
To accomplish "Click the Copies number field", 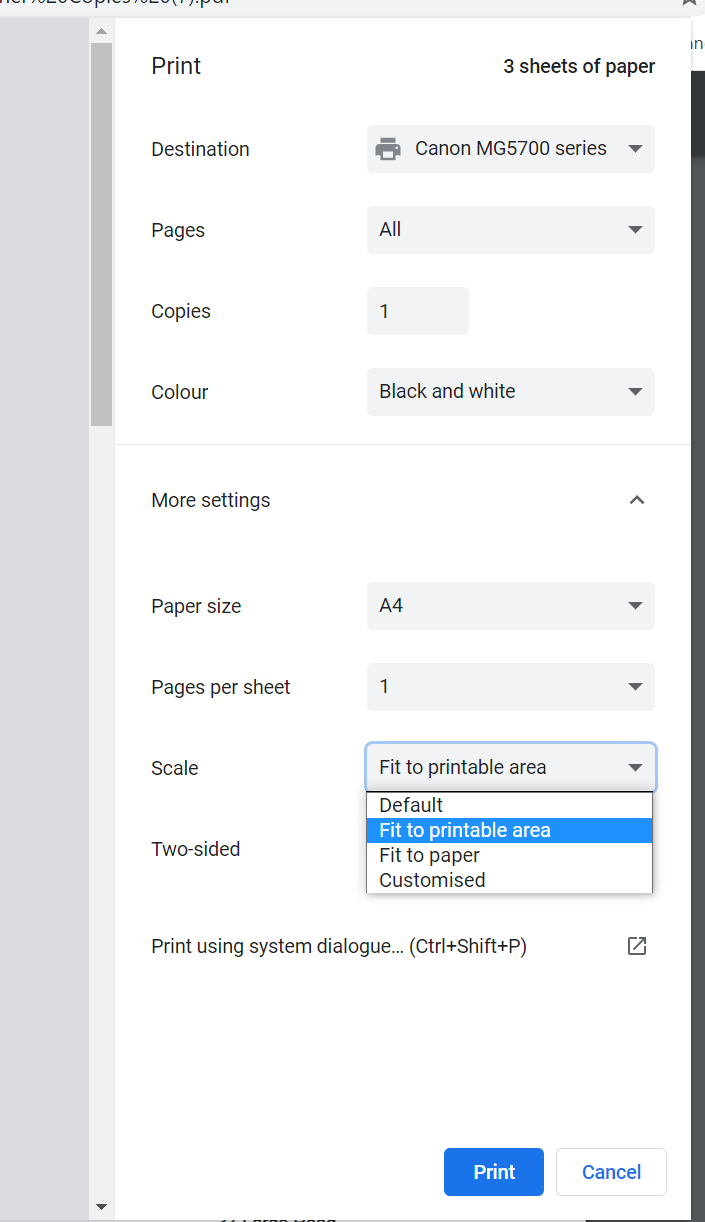I will [x=417, y=311].
